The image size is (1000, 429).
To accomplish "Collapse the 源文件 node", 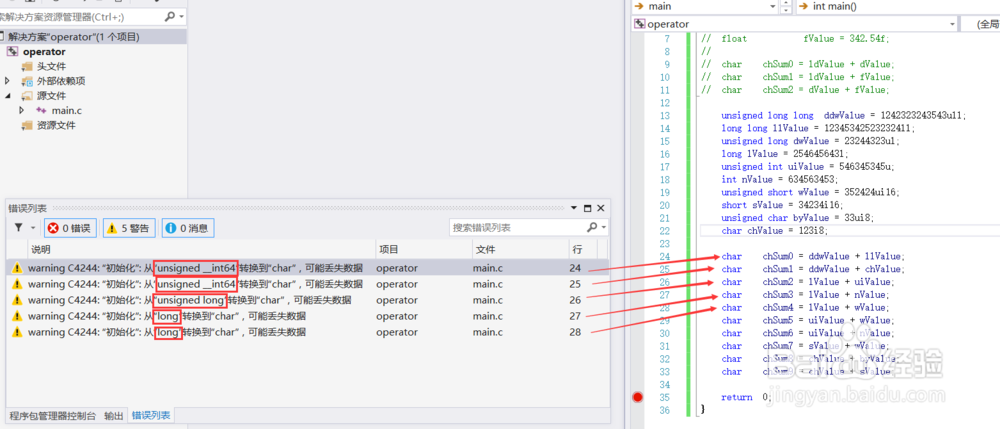I will pyautogui.click(x=8, y=96).
